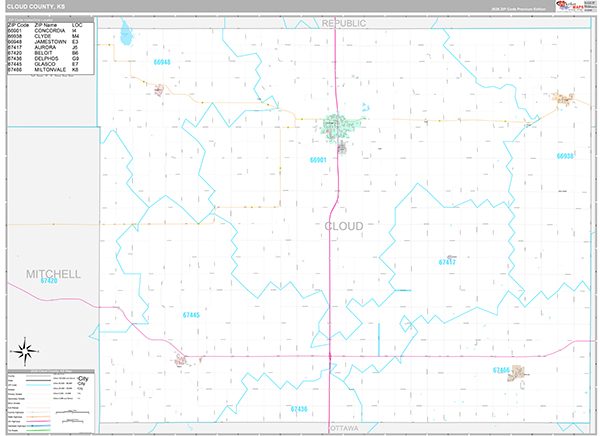Click the 67417 ZIP label on the map
This screenshot has height=436, width=600.
(x=447, y=262)
